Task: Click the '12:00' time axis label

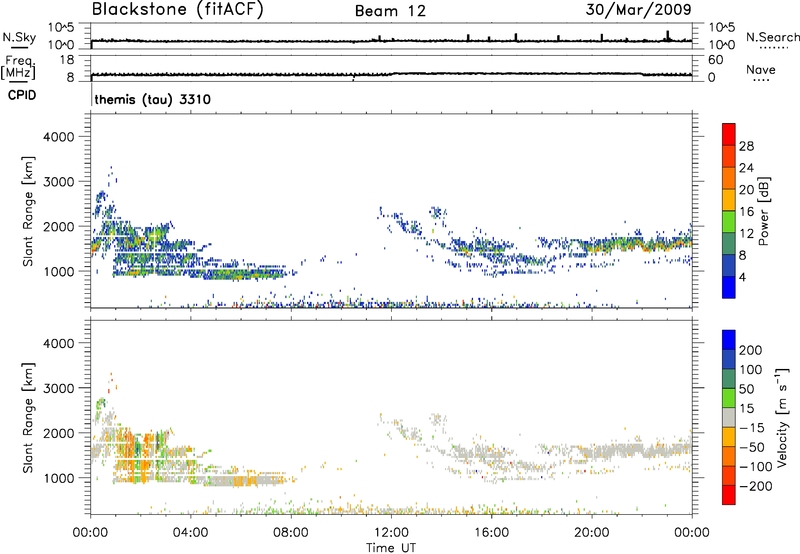Action: (x=391, y=533)
